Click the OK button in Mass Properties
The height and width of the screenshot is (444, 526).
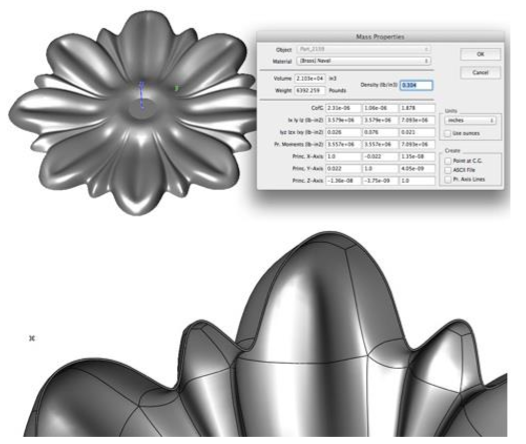point(480,54)
